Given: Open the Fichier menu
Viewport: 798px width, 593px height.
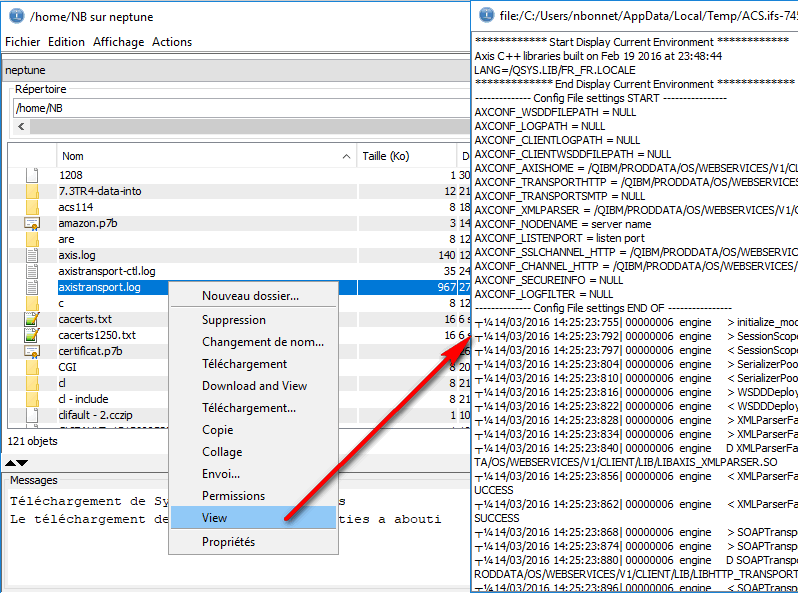Looking at the screenshot, I should pyautogui.click(x=22, y=42).
